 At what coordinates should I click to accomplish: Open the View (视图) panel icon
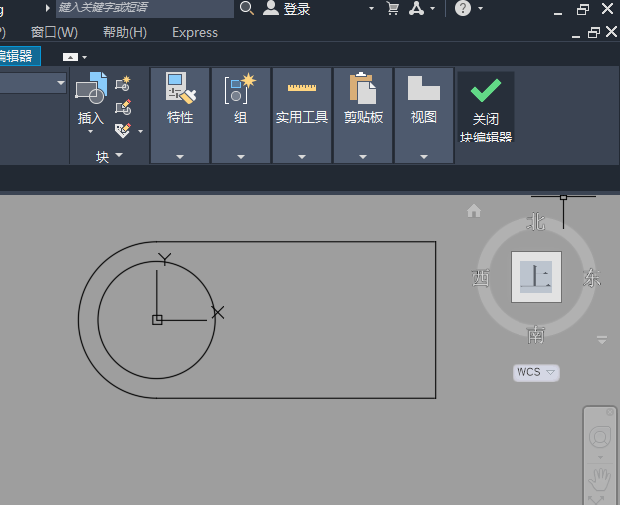coord(424,90)
